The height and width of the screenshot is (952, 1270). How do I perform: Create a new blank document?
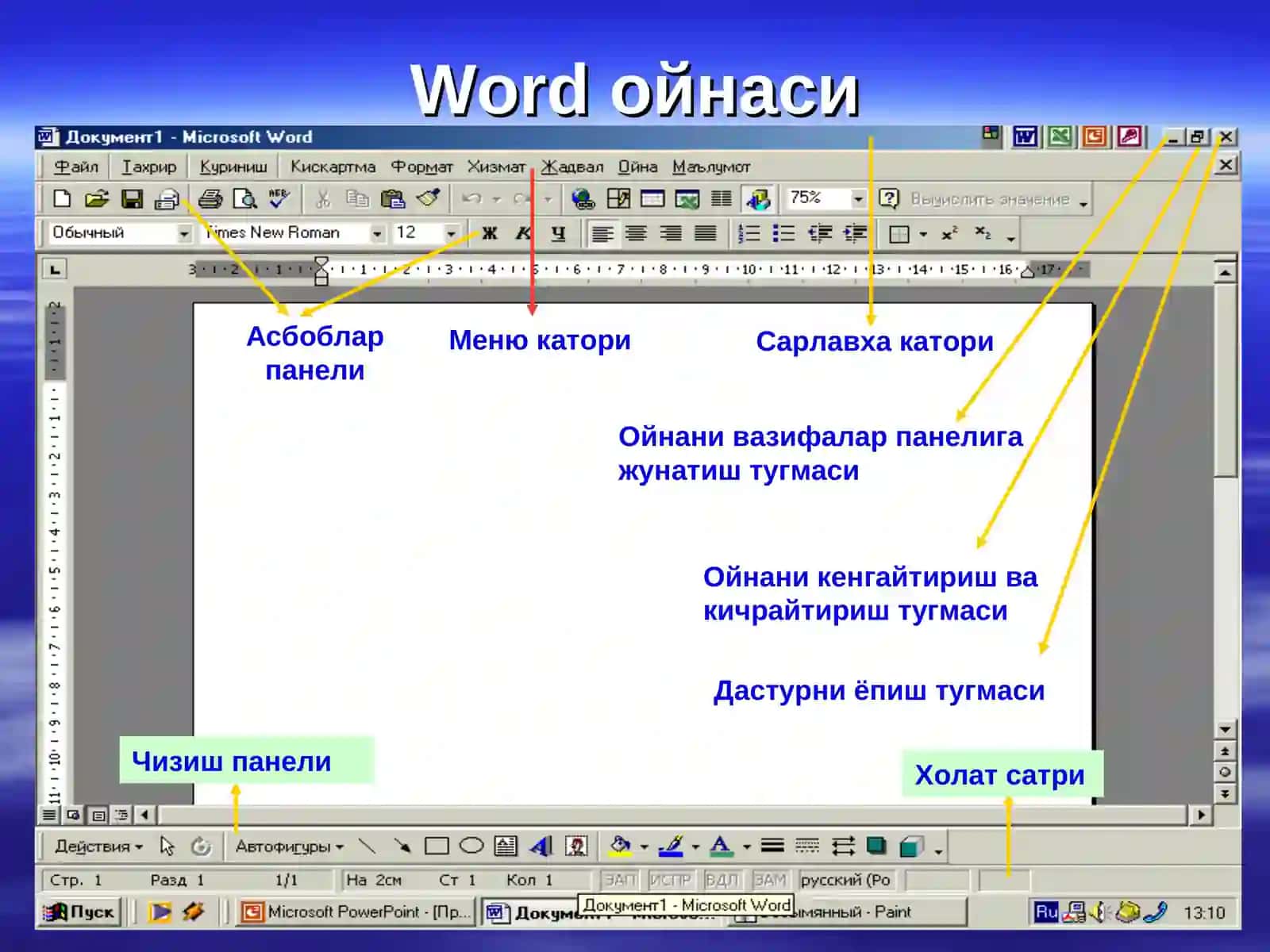click(x=62, y=199)
